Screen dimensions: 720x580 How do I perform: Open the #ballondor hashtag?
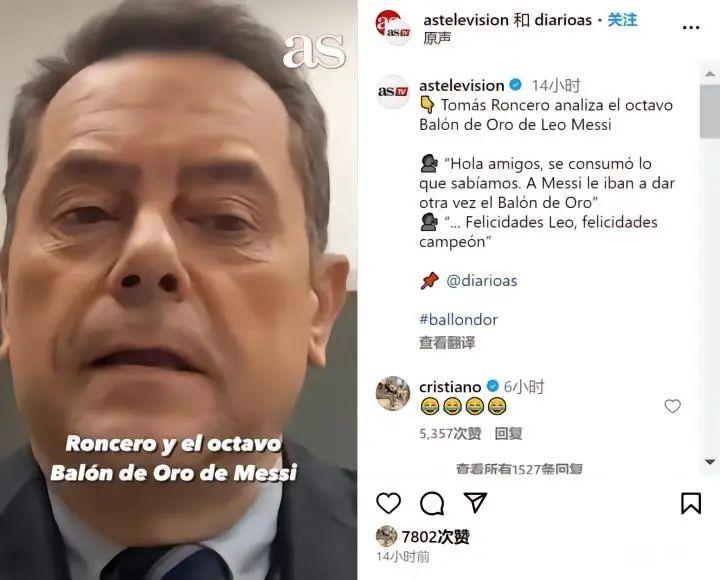tap(458, 319)
